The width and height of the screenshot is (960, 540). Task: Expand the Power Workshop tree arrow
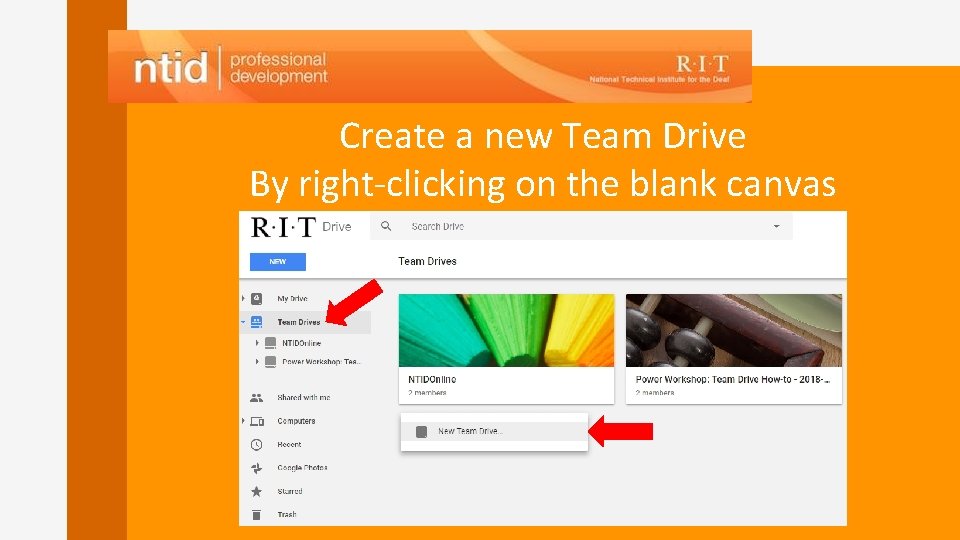click(x=257, y=362)
